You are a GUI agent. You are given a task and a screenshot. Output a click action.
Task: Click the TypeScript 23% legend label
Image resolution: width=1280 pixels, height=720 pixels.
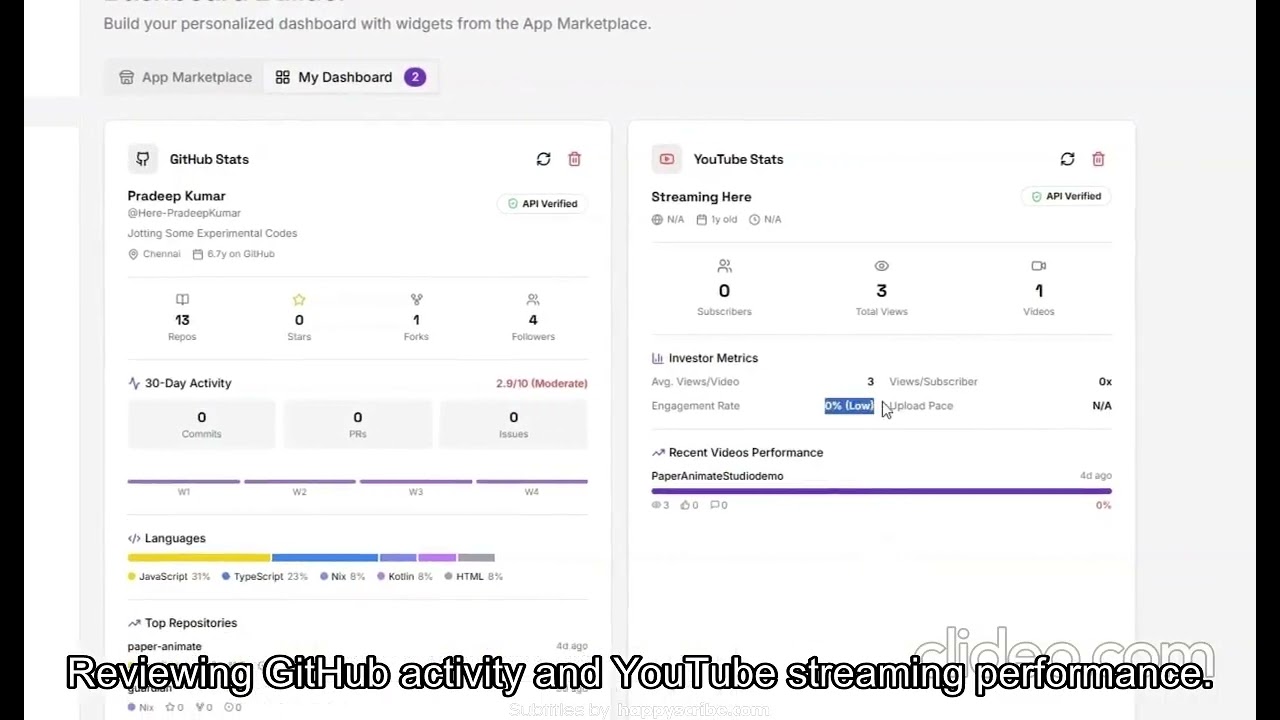(x=265, y=577)
